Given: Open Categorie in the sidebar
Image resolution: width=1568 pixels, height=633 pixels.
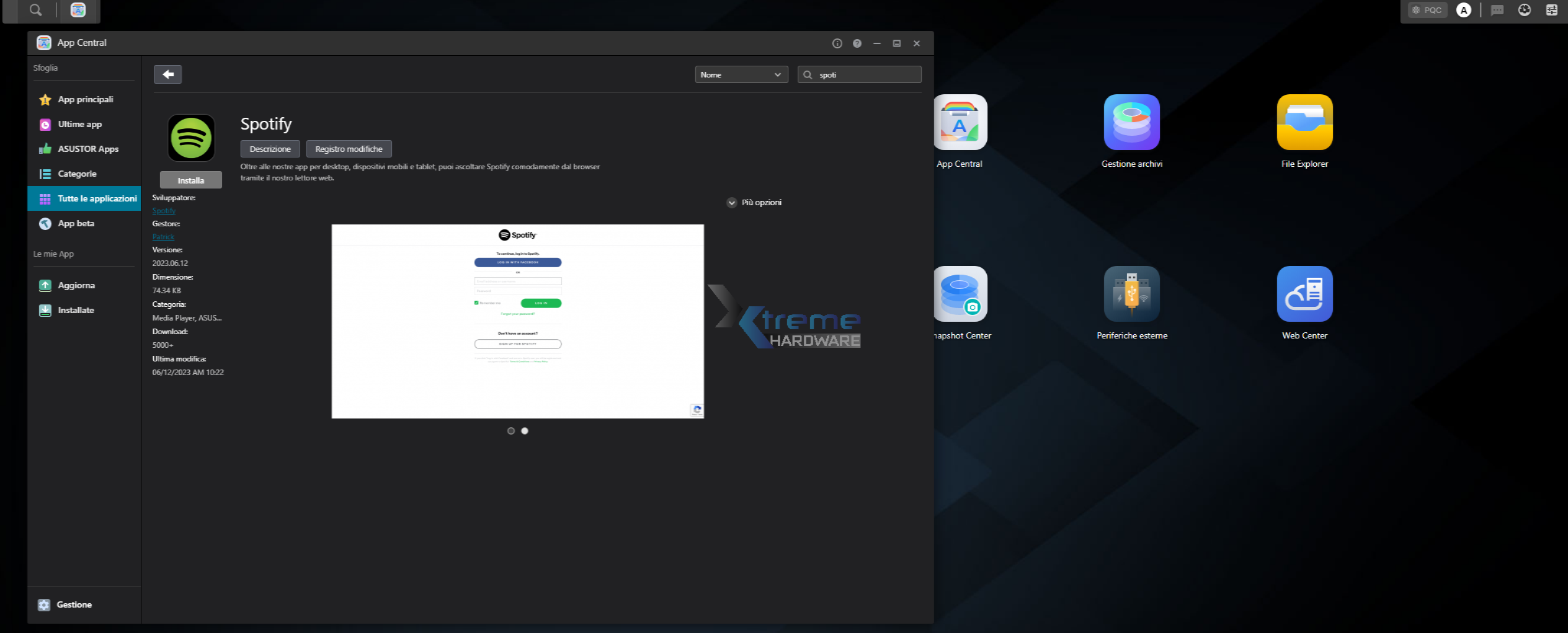Looking at the screenshot, I should (x=84, y=174).
